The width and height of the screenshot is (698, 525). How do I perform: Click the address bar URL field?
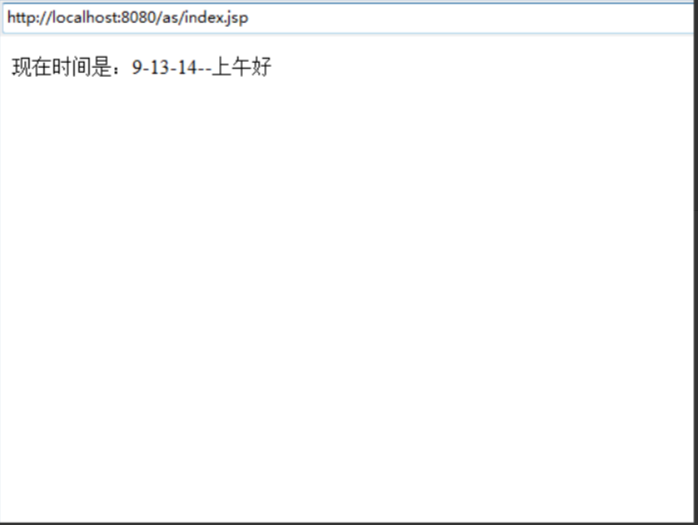(348, 18)
